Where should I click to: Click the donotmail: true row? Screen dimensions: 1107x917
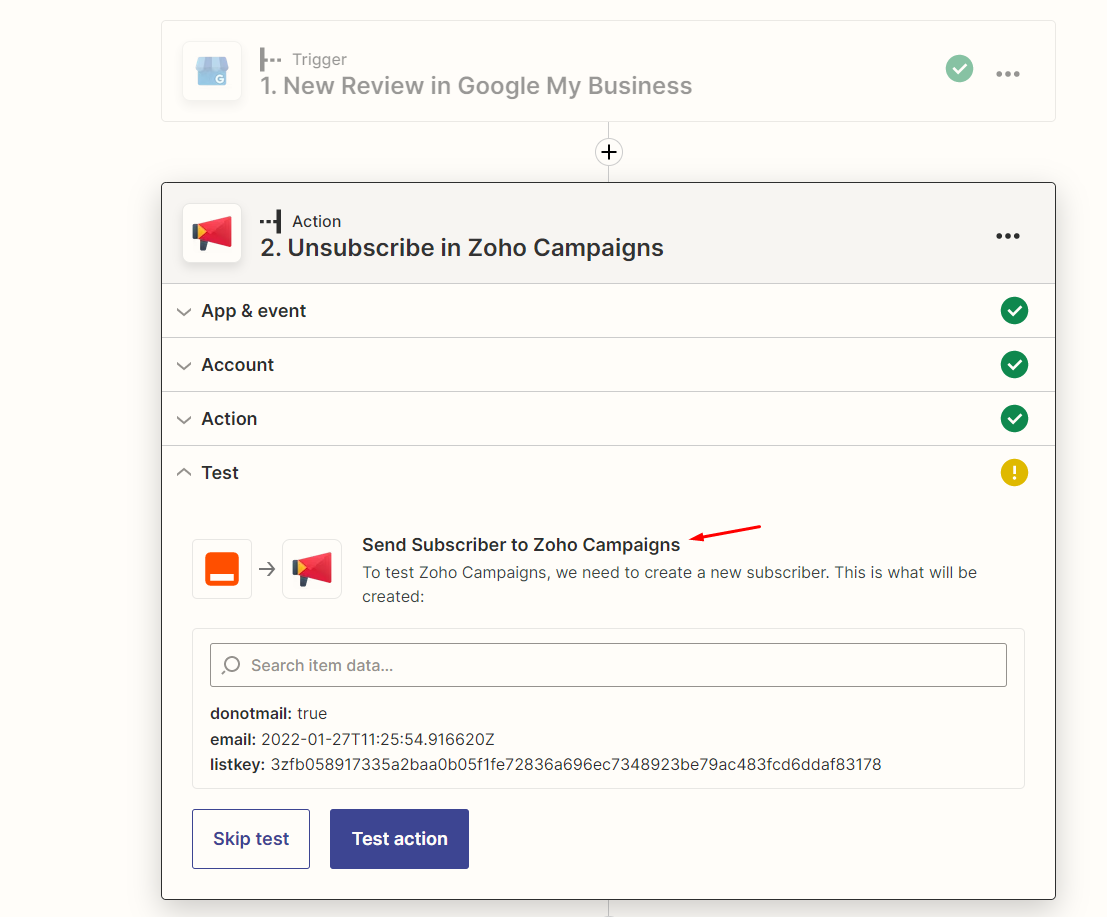268,713
